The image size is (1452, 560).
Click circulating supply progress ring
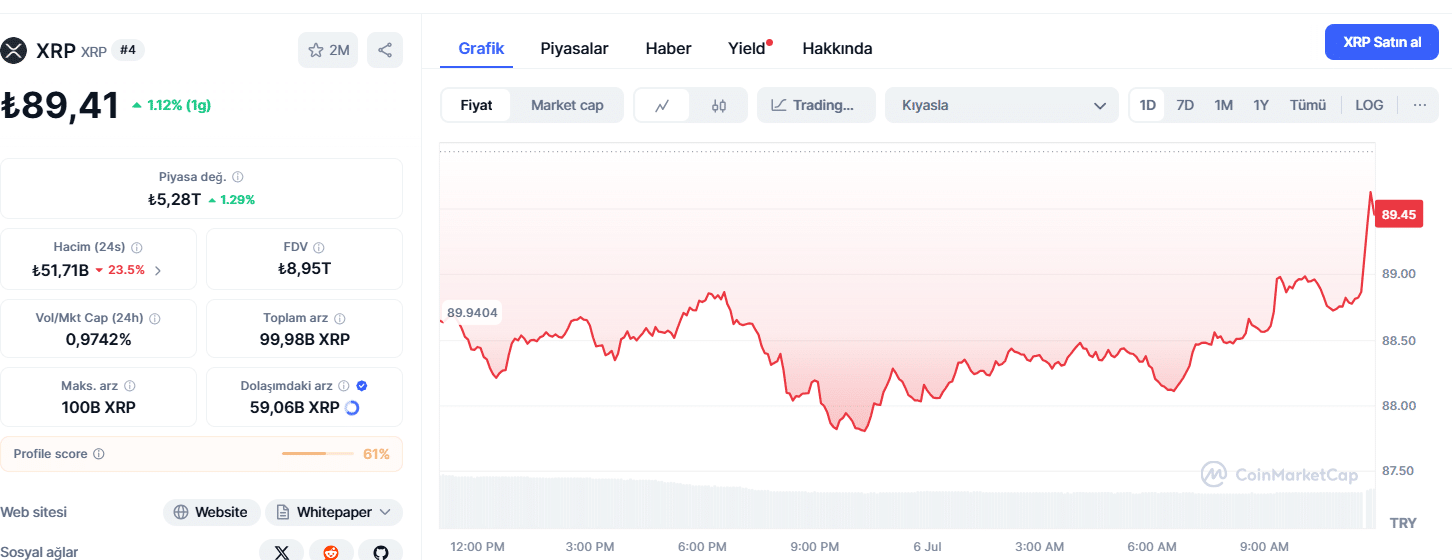tap(352, 408)
